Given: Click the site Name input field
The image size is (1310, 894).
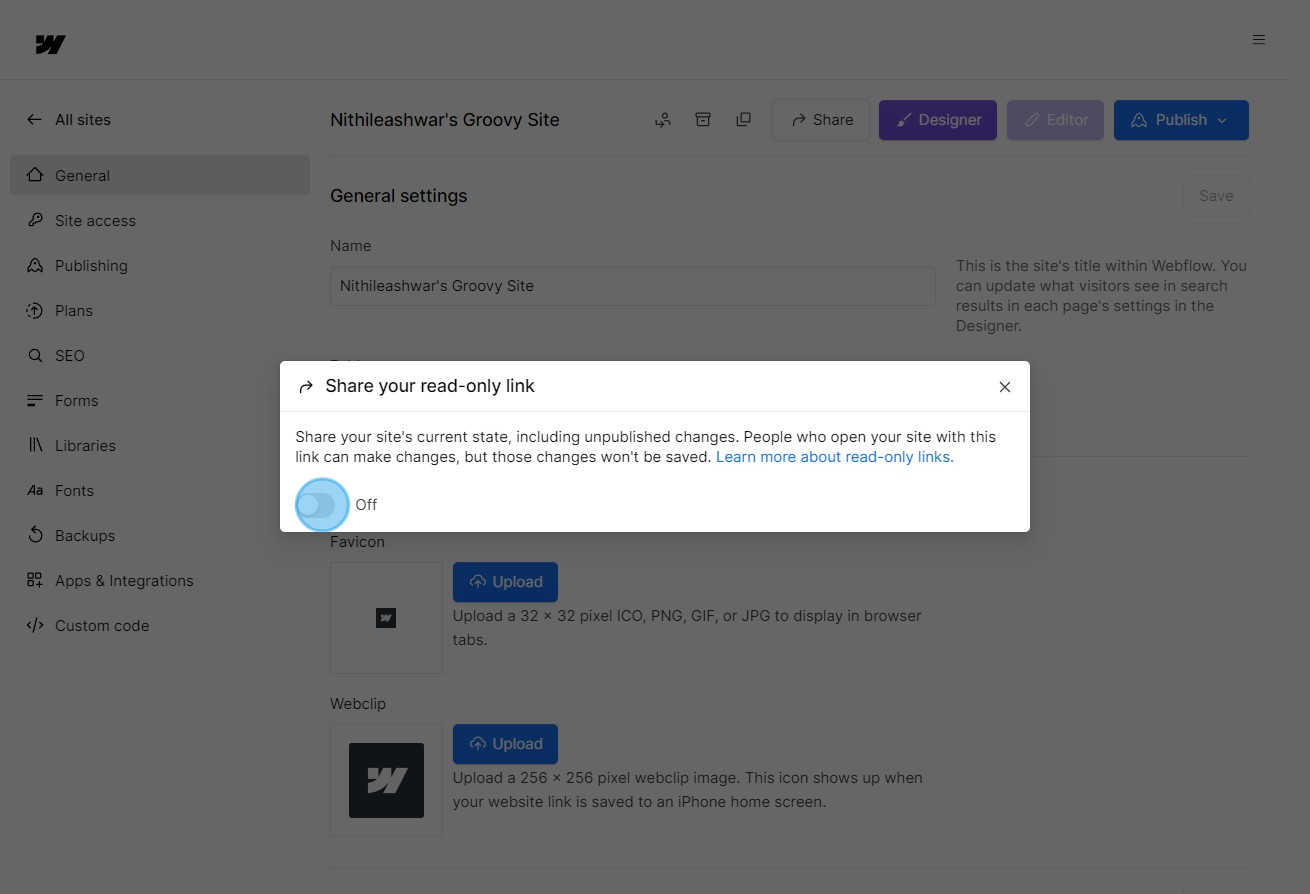Looking at the screenshot, I should [x=633, y=286].
